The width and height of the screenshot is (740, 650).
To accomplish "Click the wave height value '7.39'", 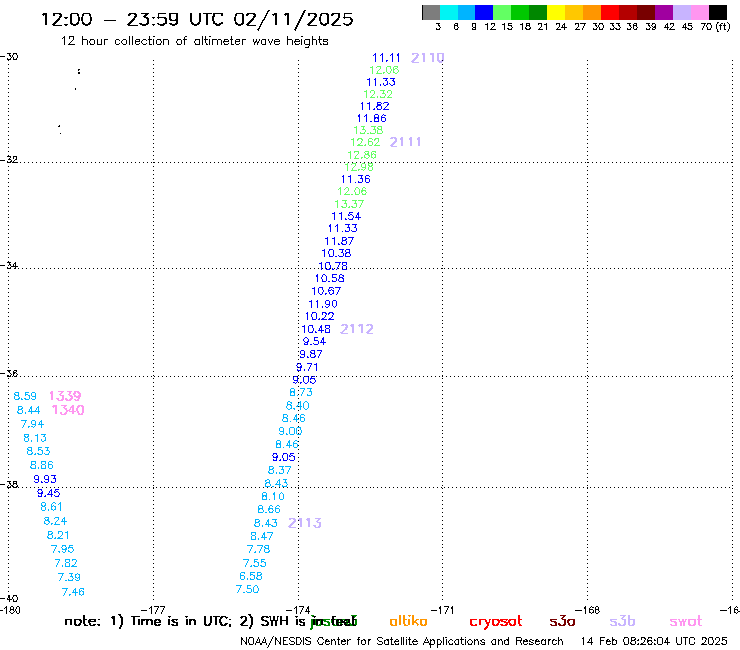I will click(69, 577).
